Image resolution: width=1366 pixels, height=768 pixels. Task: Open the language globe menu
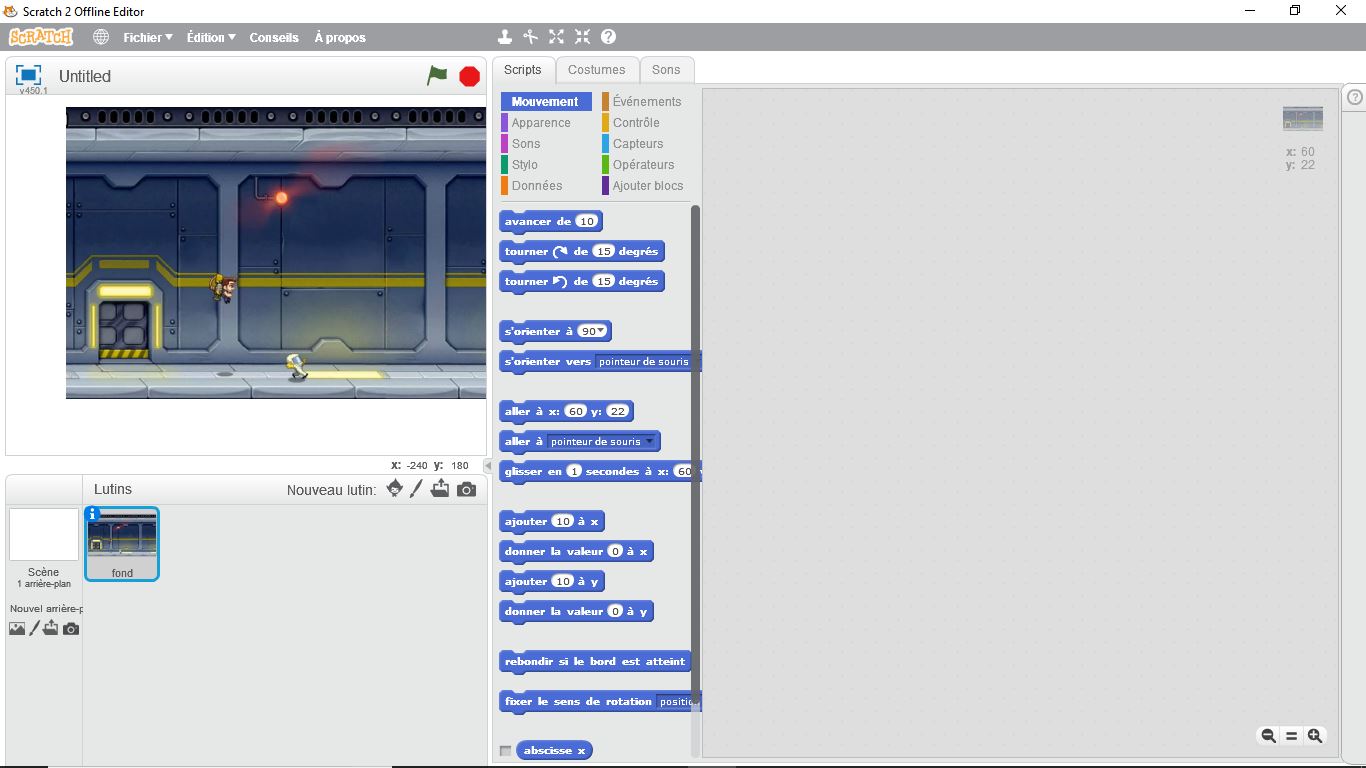point(101,37)
